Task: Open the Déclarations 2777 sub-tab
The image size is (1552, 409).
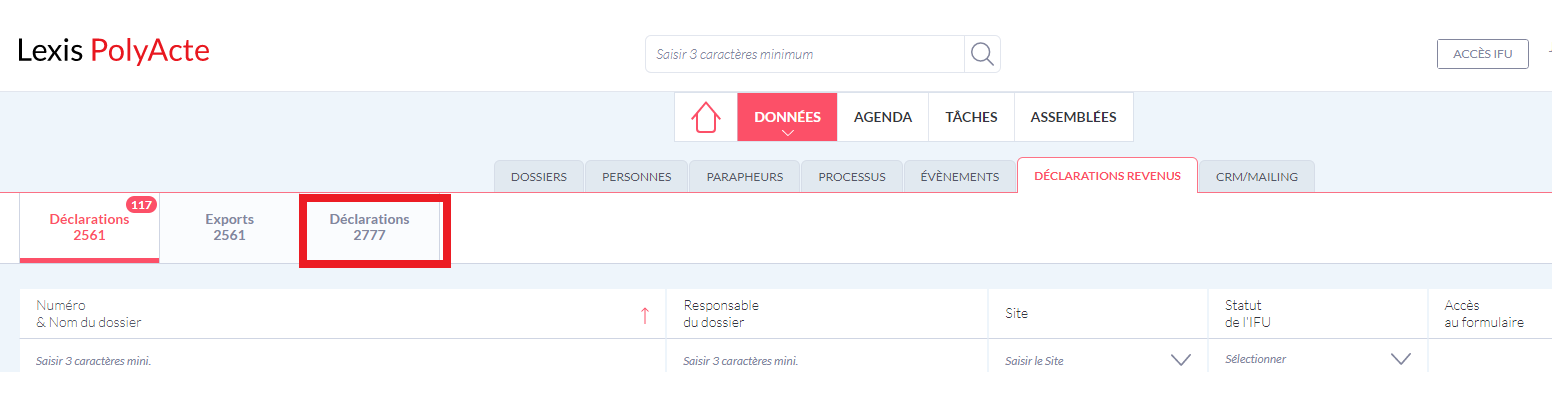Action: click(369, 227)
